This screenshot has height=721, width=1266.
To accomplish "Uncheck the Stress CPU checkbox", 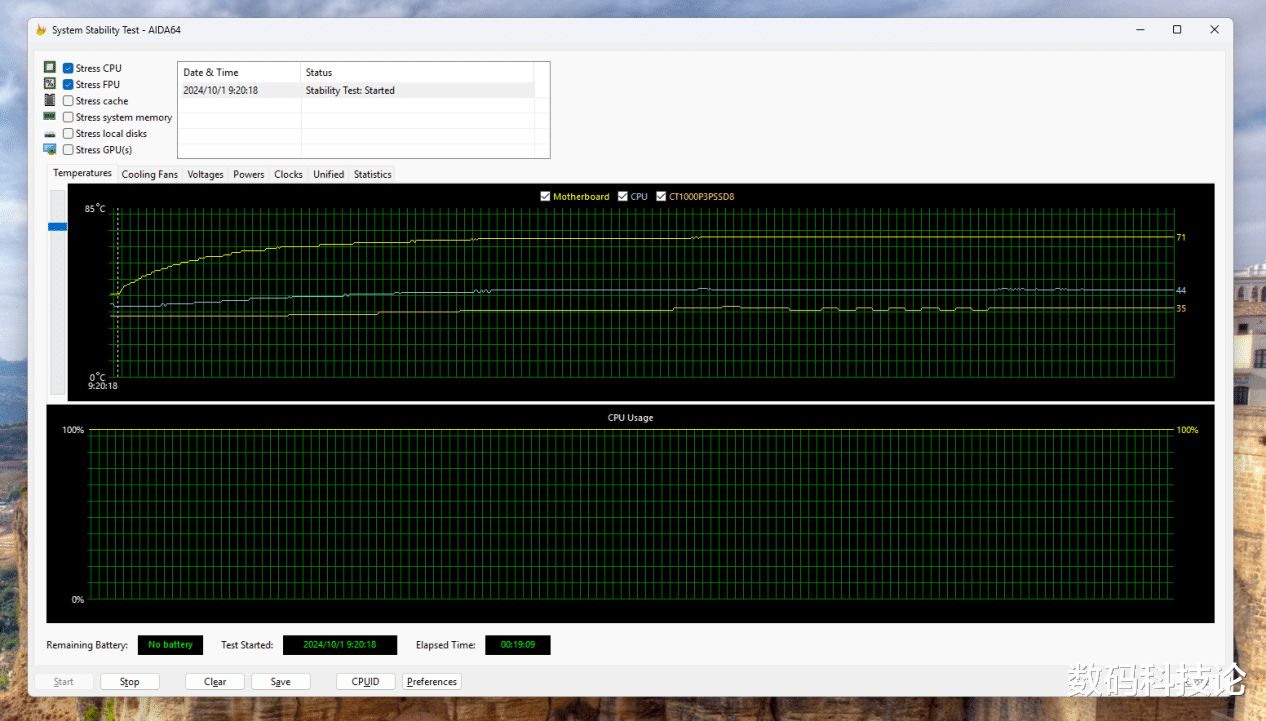I will click(68, 68).
